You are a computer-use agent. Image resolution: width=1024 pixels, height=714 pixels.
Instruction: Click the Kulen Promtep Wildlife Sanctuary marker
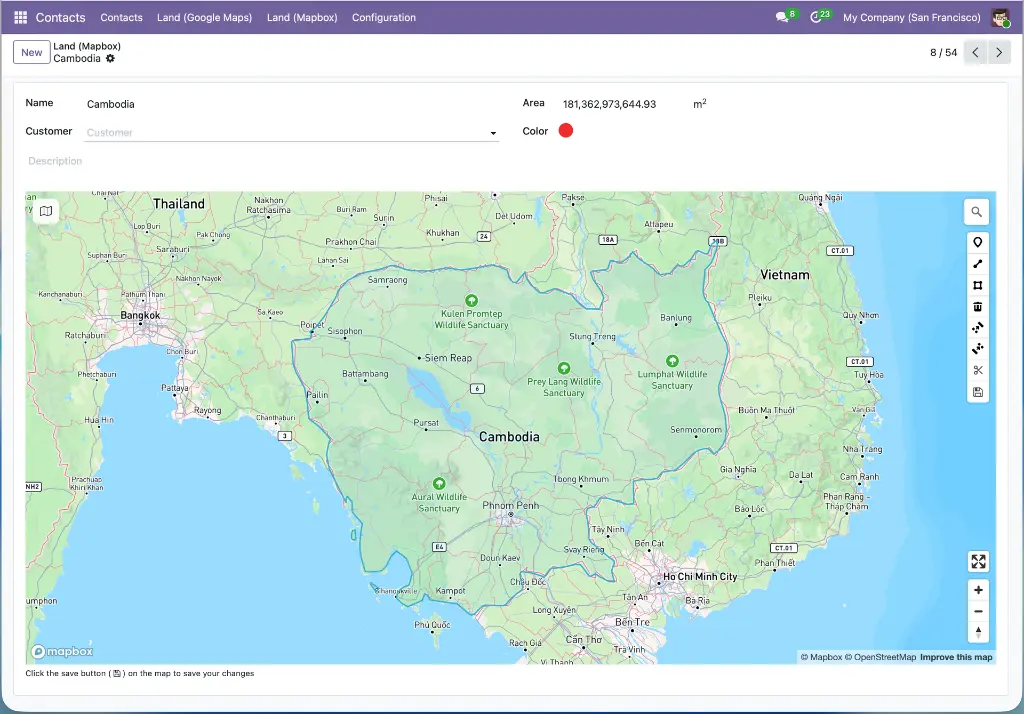click(x=472, y=300)
